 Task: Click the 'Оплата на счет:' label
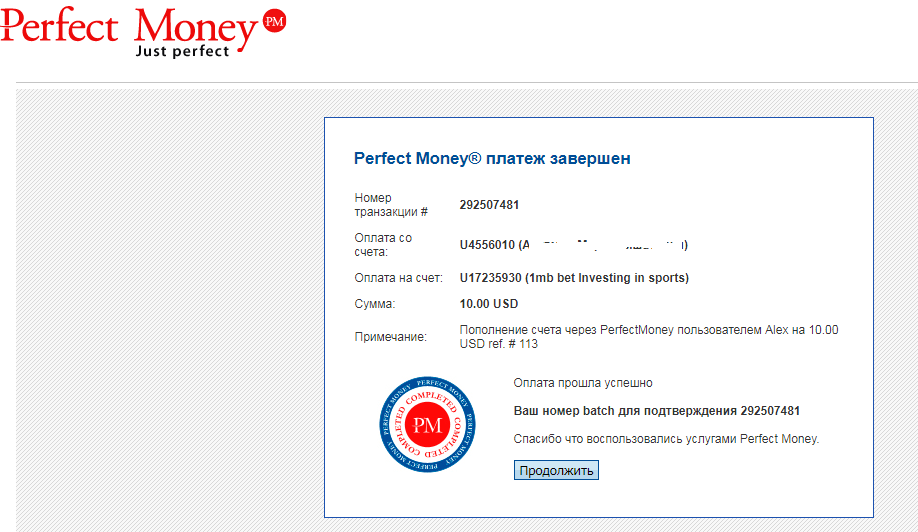click(x=398, y=278)
